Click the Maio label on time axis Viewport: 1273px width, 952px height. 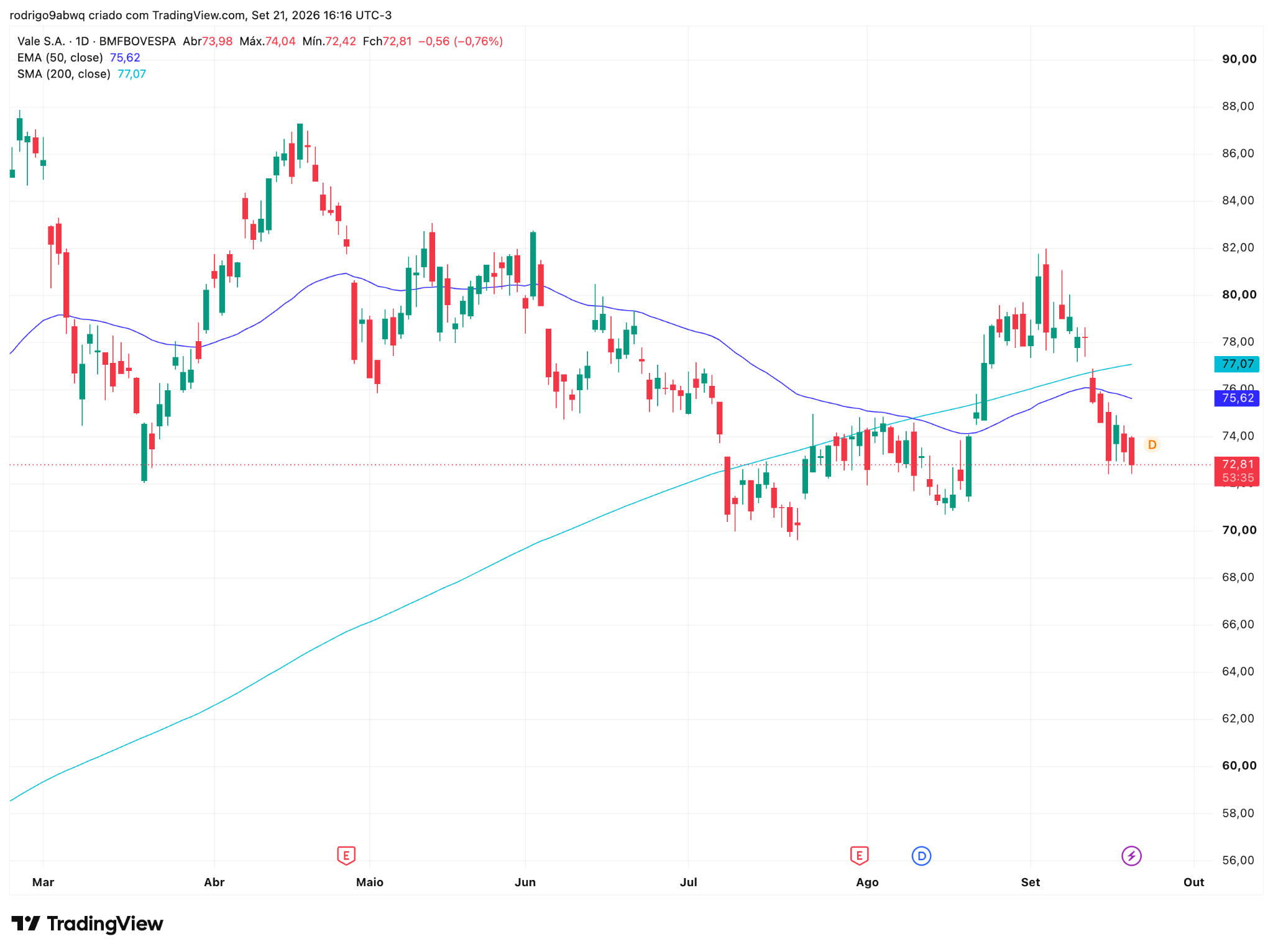point(369,882)
